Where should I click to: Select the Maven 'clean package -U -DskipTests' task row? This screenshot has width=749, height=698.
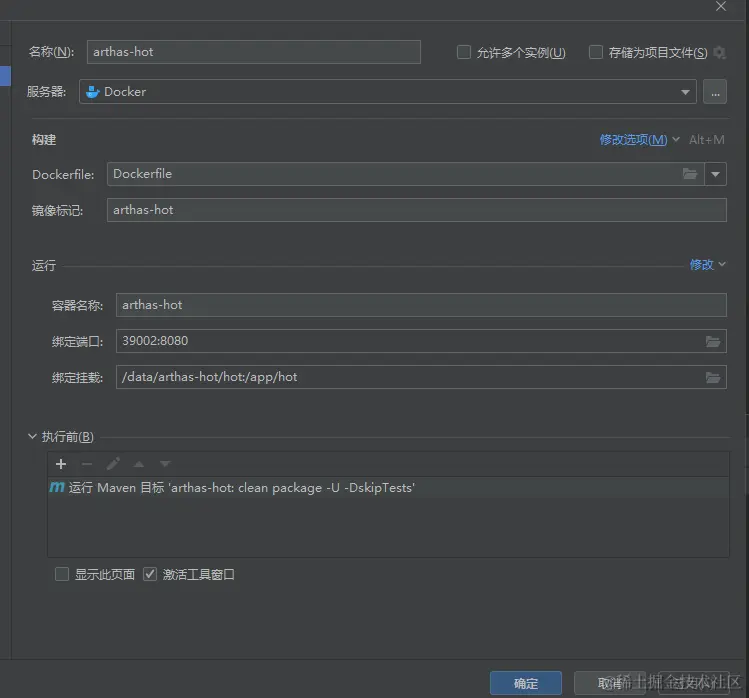click(388, 488)
